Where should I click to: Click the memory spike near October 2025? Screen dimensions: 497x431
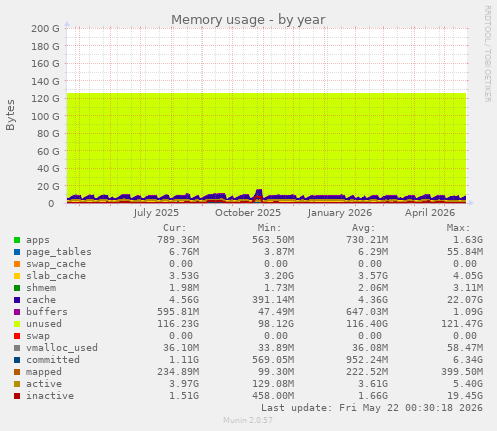coord(259,195)
